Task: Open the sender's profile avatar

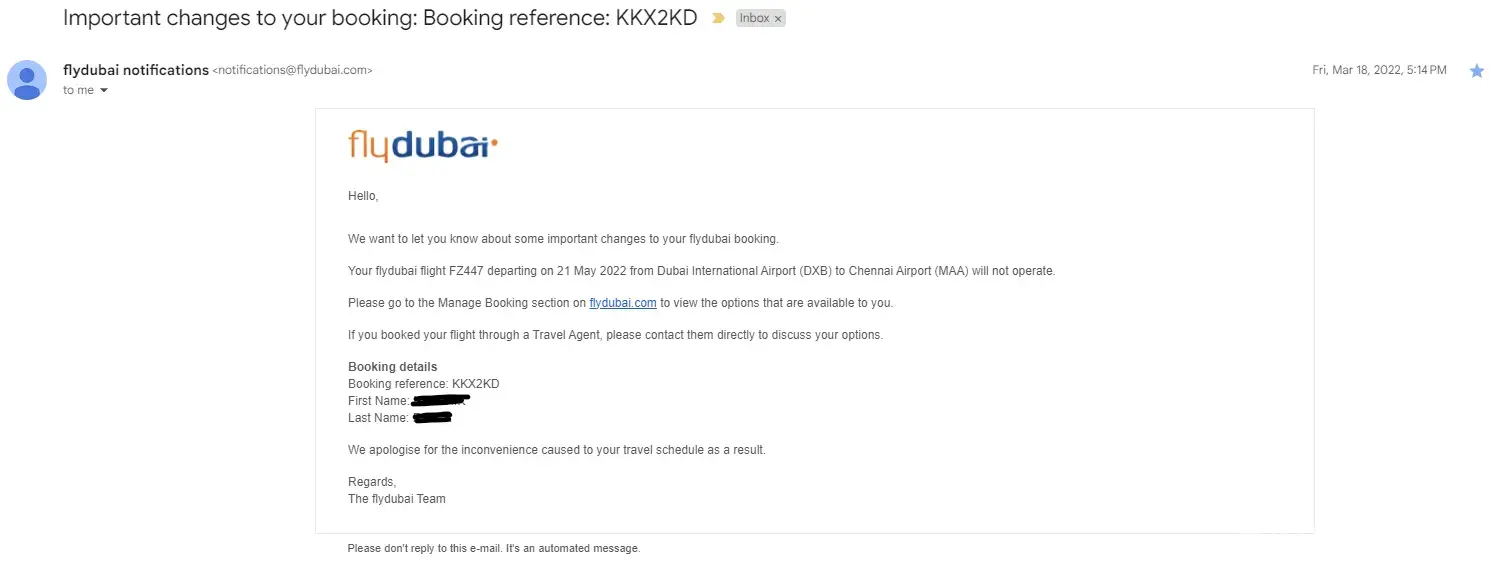Action: 27,80
